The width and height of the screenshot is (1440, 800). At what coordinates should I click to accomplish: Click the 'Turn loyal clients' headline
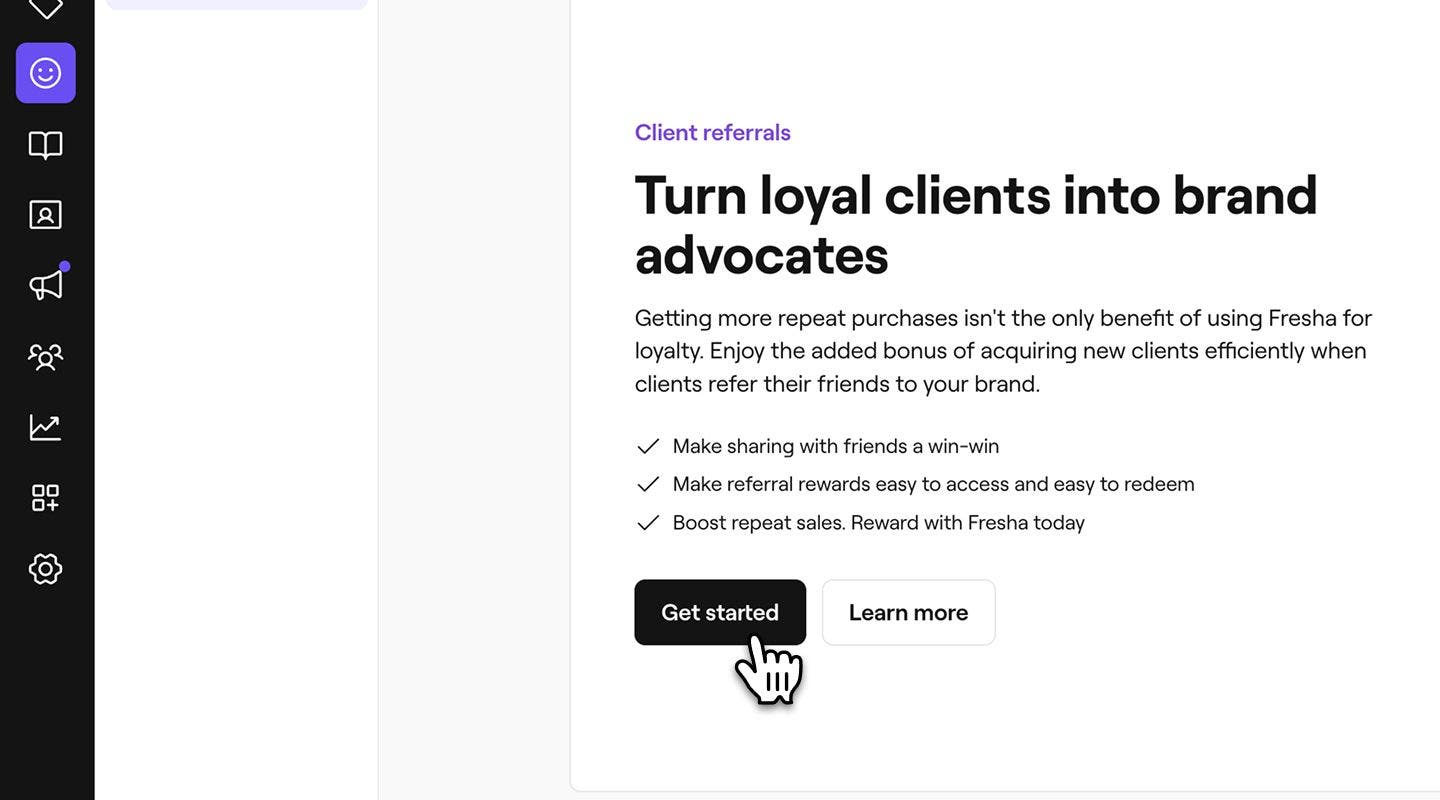click(977, 220)
